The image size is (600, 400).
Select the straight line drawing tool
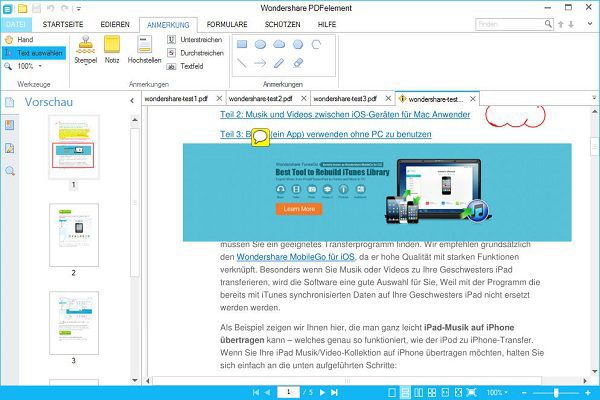(242, 63)
